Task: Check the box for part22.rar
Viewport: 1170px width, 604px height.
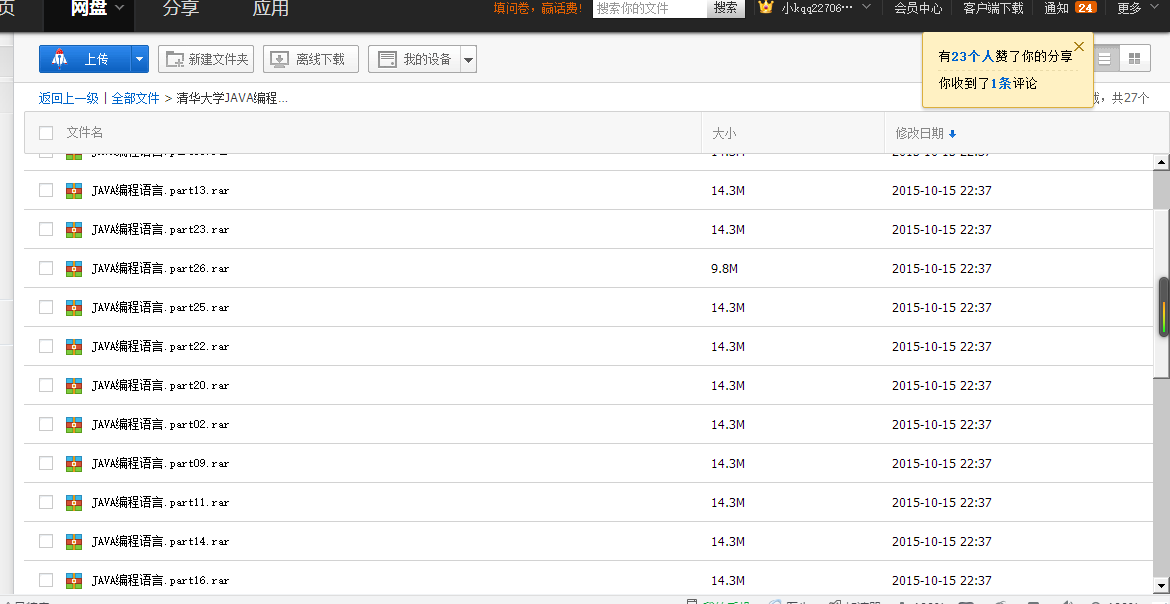Action: point(46,346)
